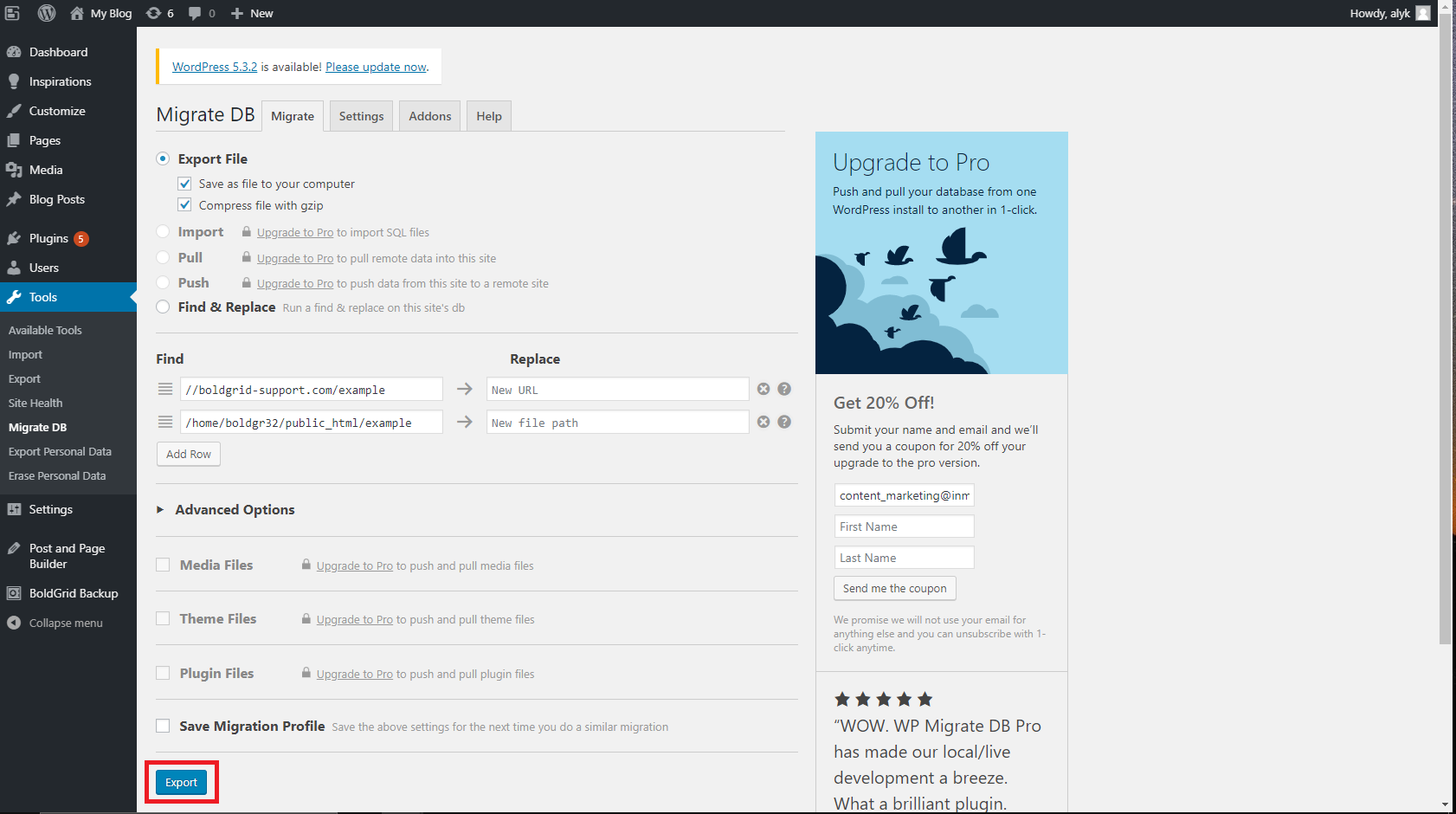The width and height of the screenshot is (1456, 814).
Task: Open the Addons tab
Action: point(430,116)
